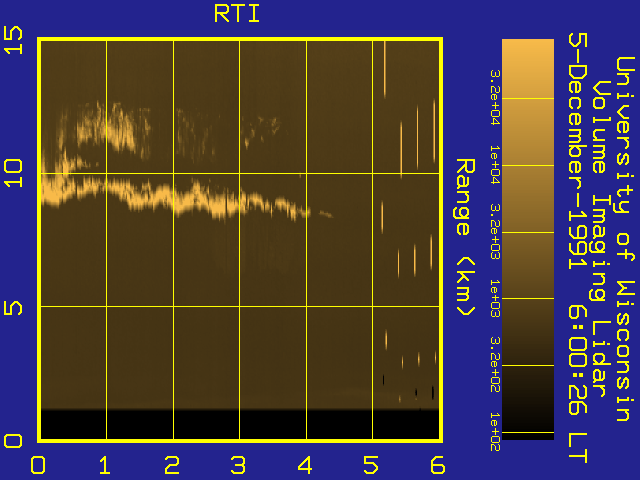Click the 3.2e+03 colorbar label
Viewport: 640px width, 480px height.
(x=495, y=231)
